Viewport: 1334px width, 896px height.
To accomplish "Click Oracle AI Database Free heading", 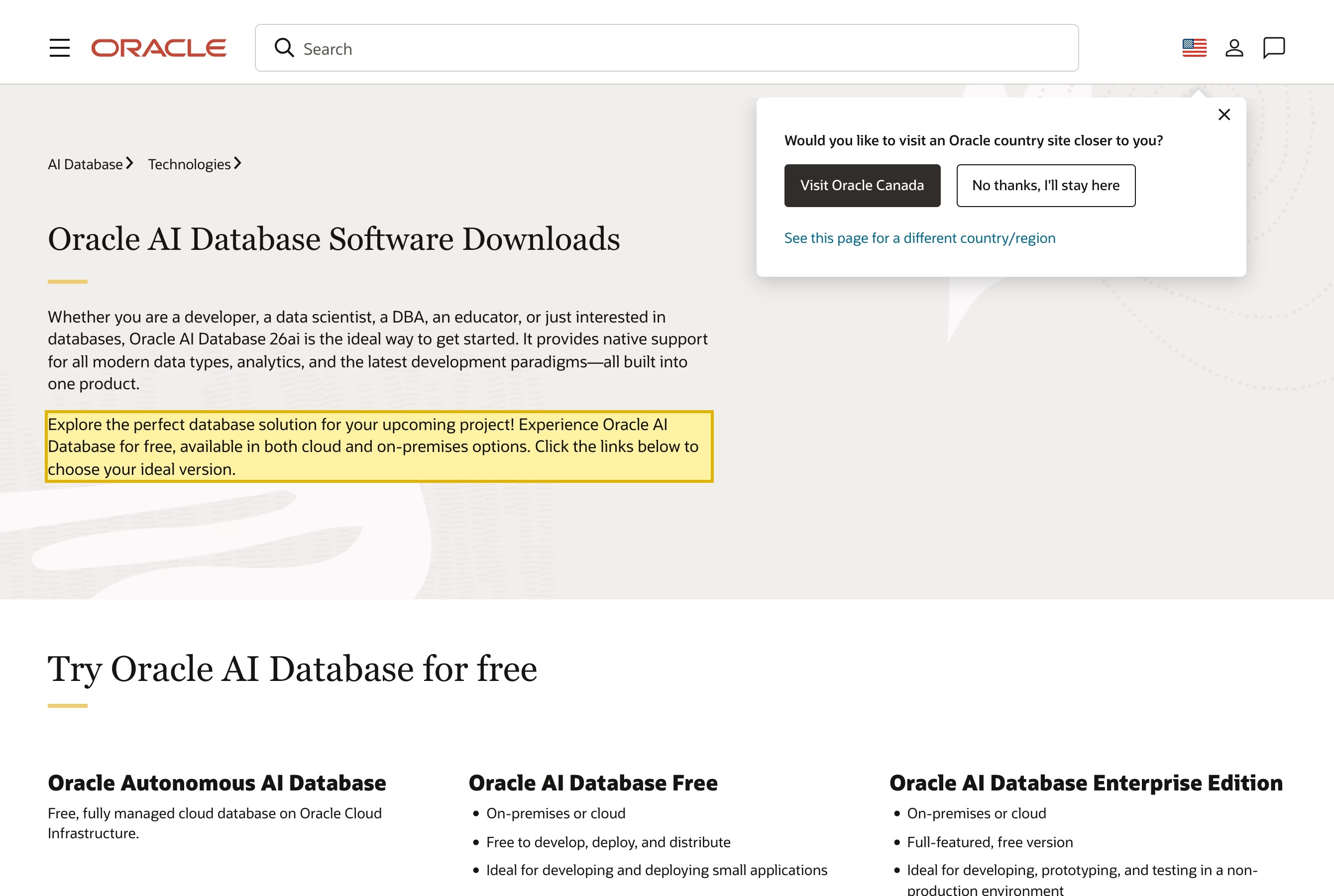I will 593,783.
